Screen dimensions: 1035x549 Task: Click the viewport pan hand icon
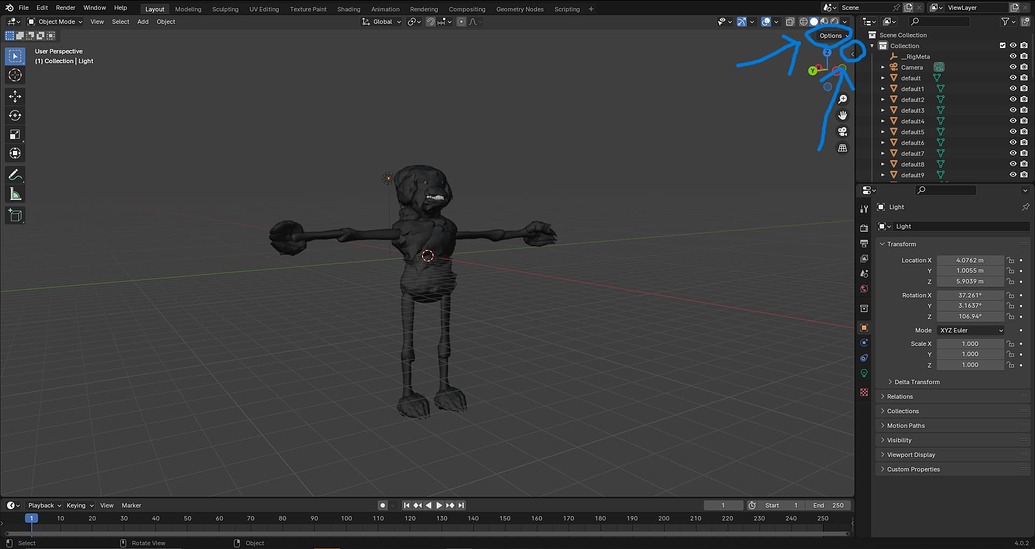[842, 115]
